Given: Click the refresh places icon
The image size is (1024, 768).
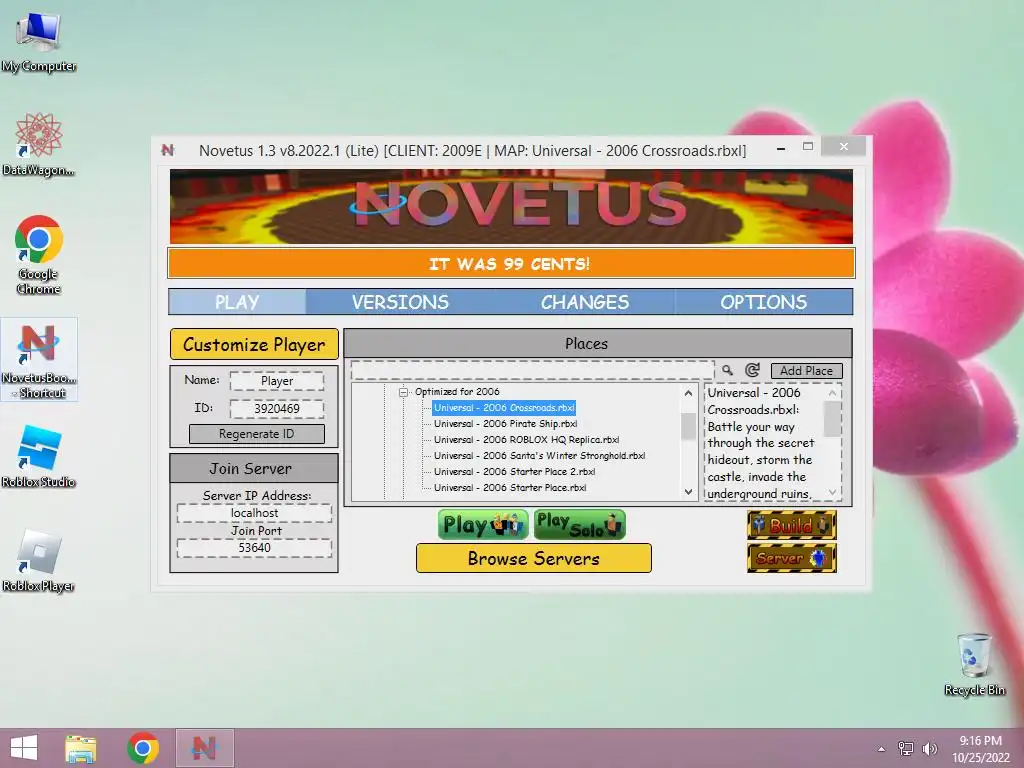Looking at the screenshot, I should 752,370.
